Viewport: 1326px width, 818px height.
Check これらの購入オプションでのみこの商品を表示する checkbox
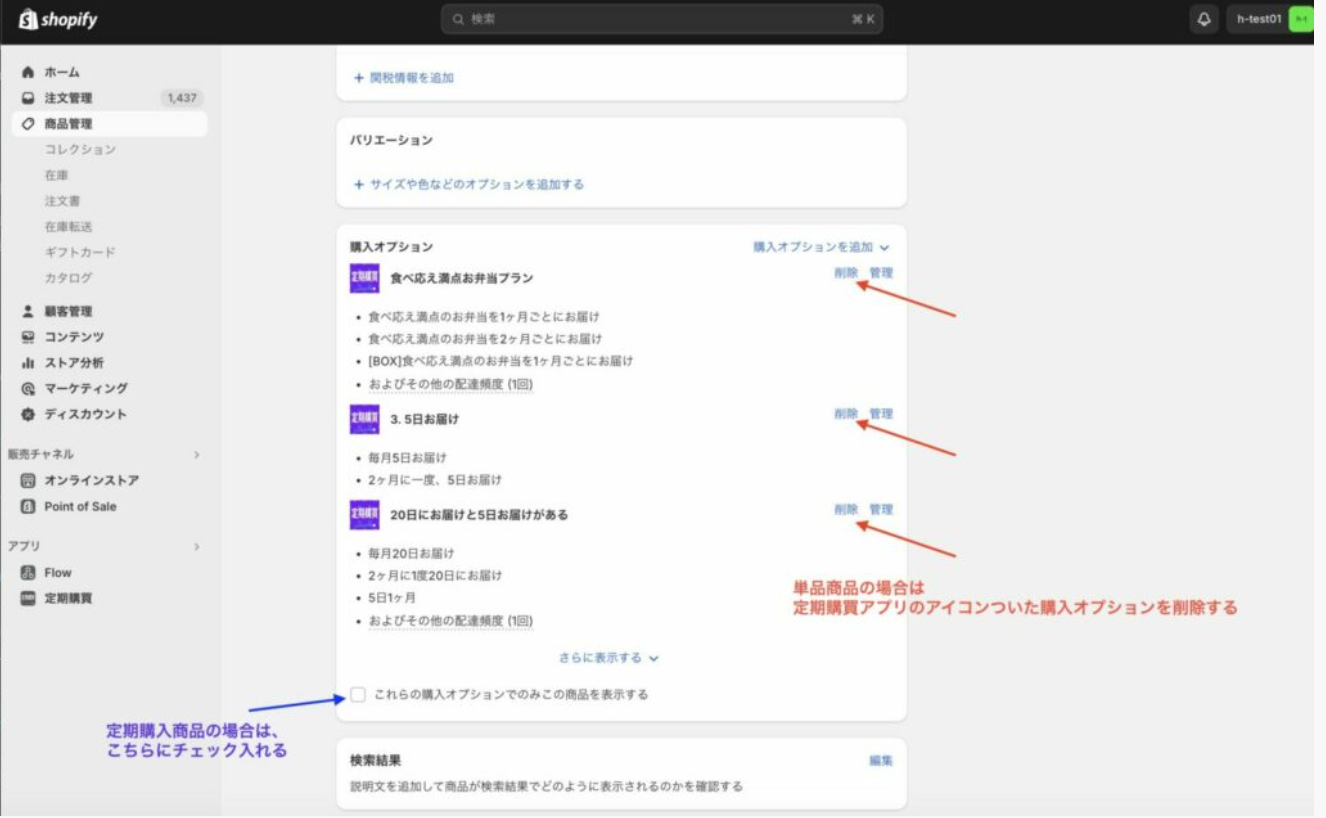(358, 694)
